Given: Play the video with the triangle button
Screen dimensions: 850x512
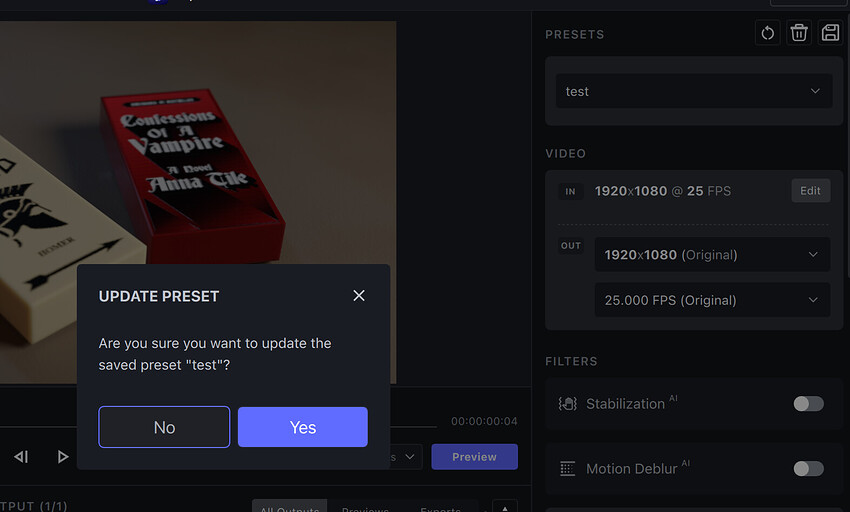Looking at the screenshot, I should 63,457.
